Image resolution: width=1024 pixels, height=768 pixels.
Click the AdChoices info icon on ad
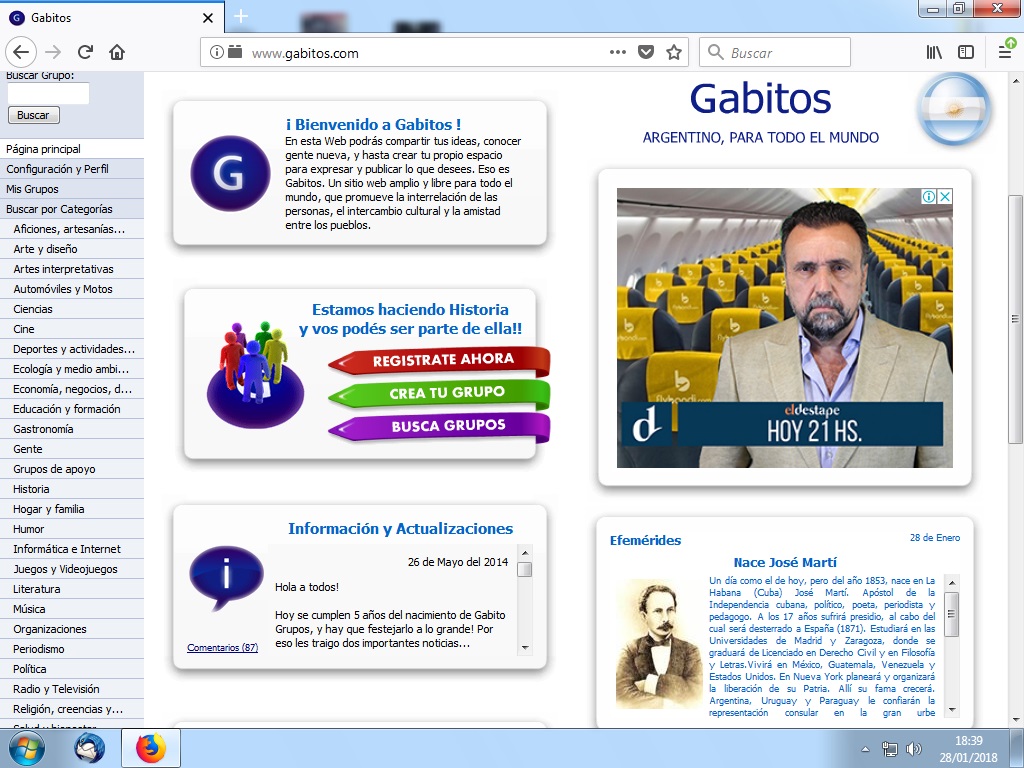929,197
